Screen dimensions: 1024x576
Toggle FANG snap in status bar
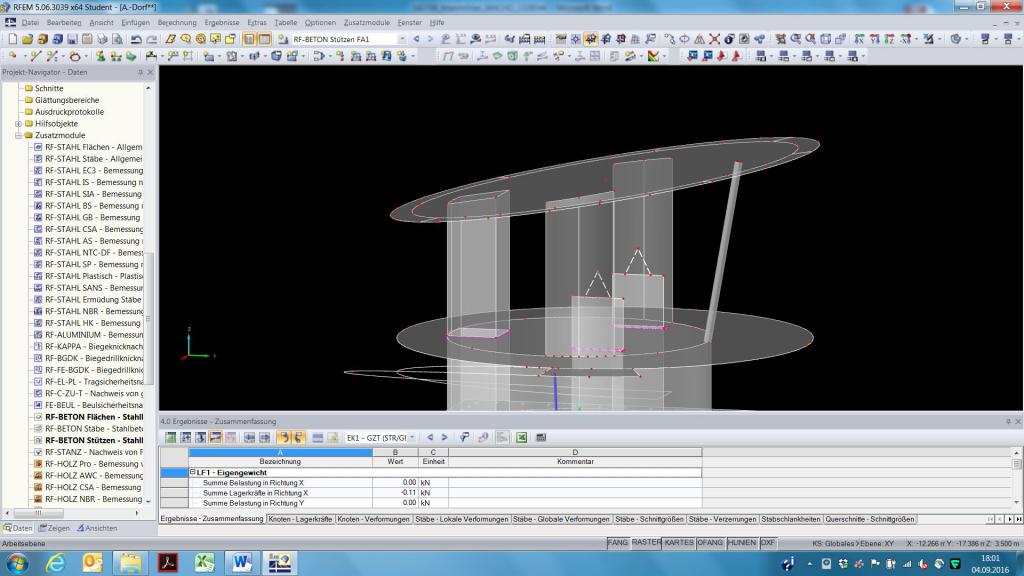(617, 543)
